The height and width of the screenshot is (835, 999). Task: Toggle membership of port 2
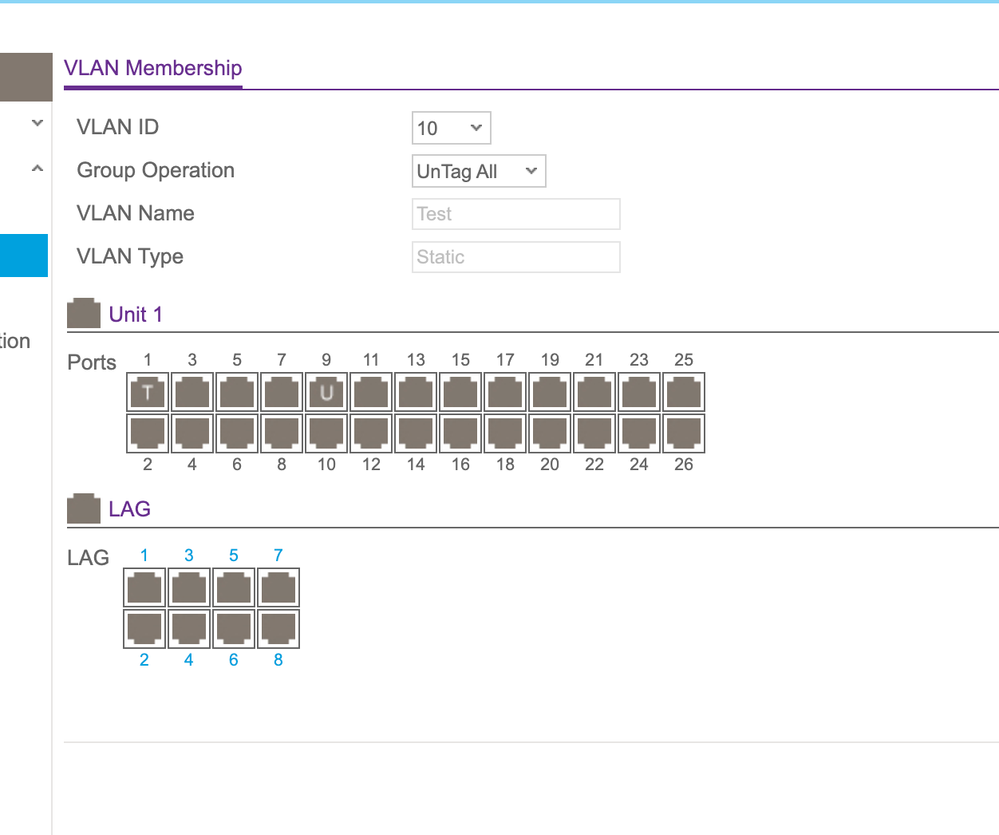tap(148, 433)
